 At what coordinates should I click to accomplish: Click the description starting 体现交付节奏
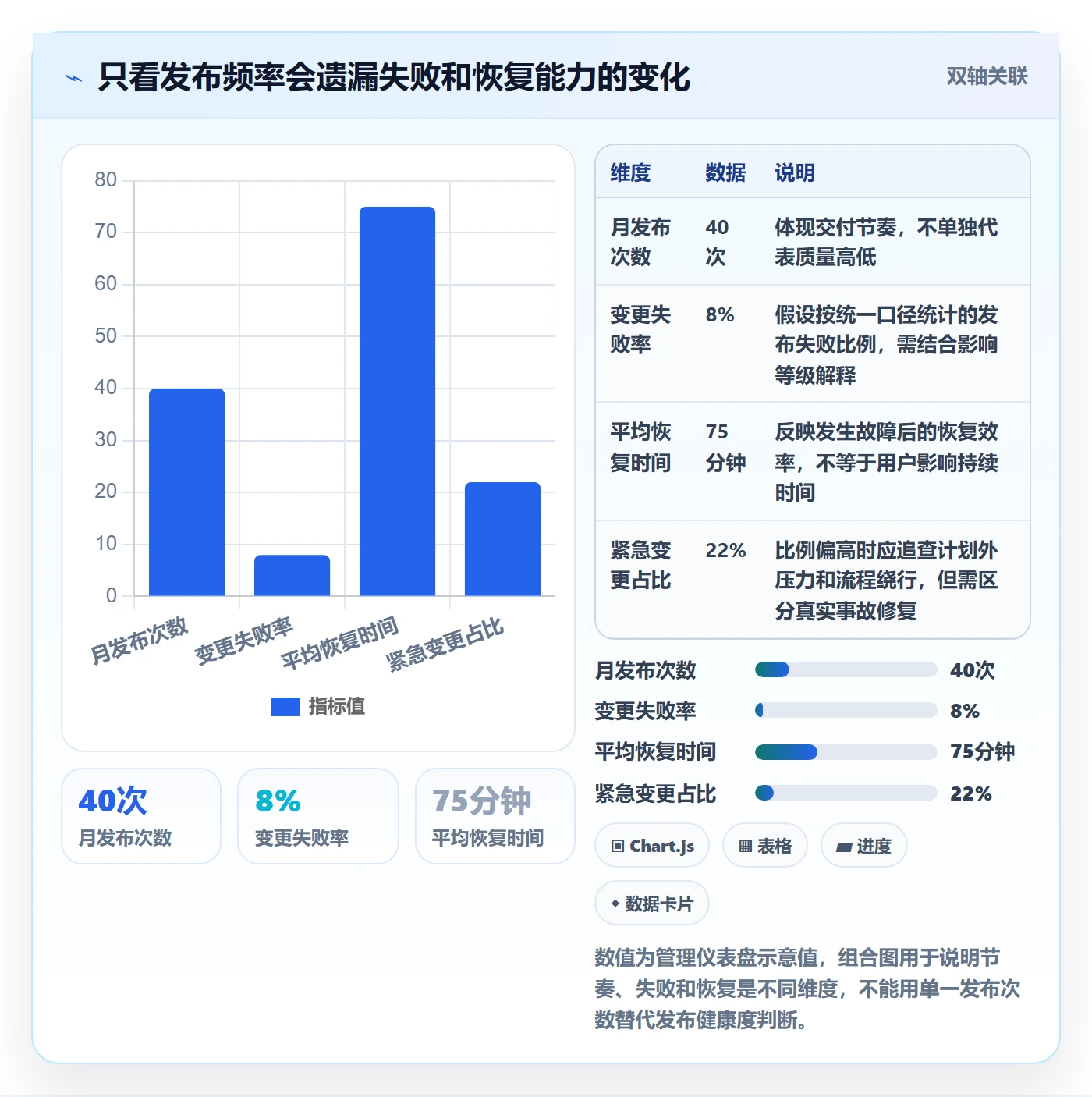pyautogui.click(x=886, y=242)
